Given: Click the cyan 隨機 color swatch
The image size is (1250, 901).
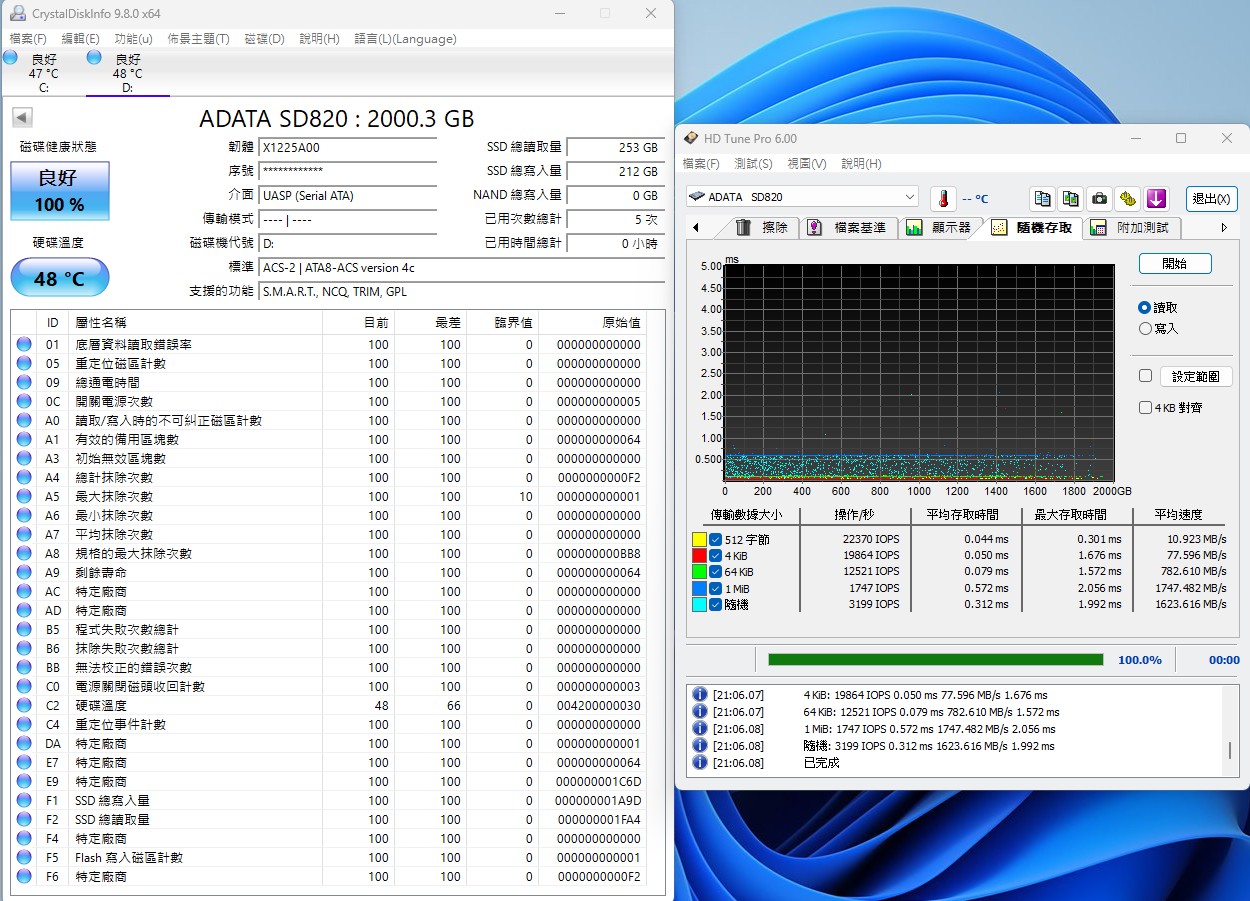Looking at the screenshot, I should click(699, 604).
